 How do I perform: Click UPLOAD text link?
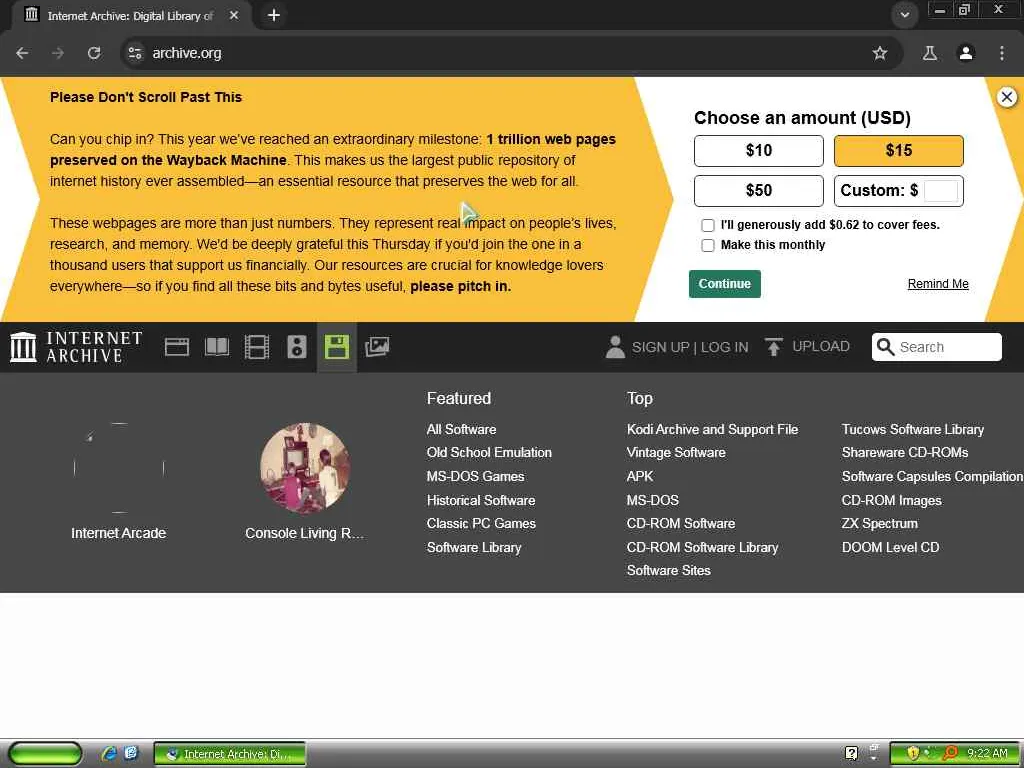point(821,347)
